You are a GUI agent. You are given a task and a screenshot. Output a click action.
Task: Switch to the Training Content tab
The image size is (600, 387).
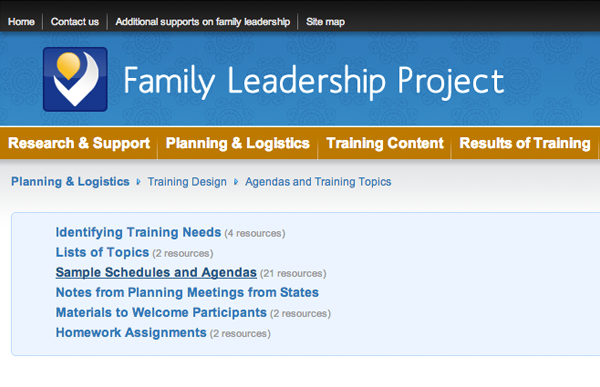pyautogui.click(x=385, y=143)
